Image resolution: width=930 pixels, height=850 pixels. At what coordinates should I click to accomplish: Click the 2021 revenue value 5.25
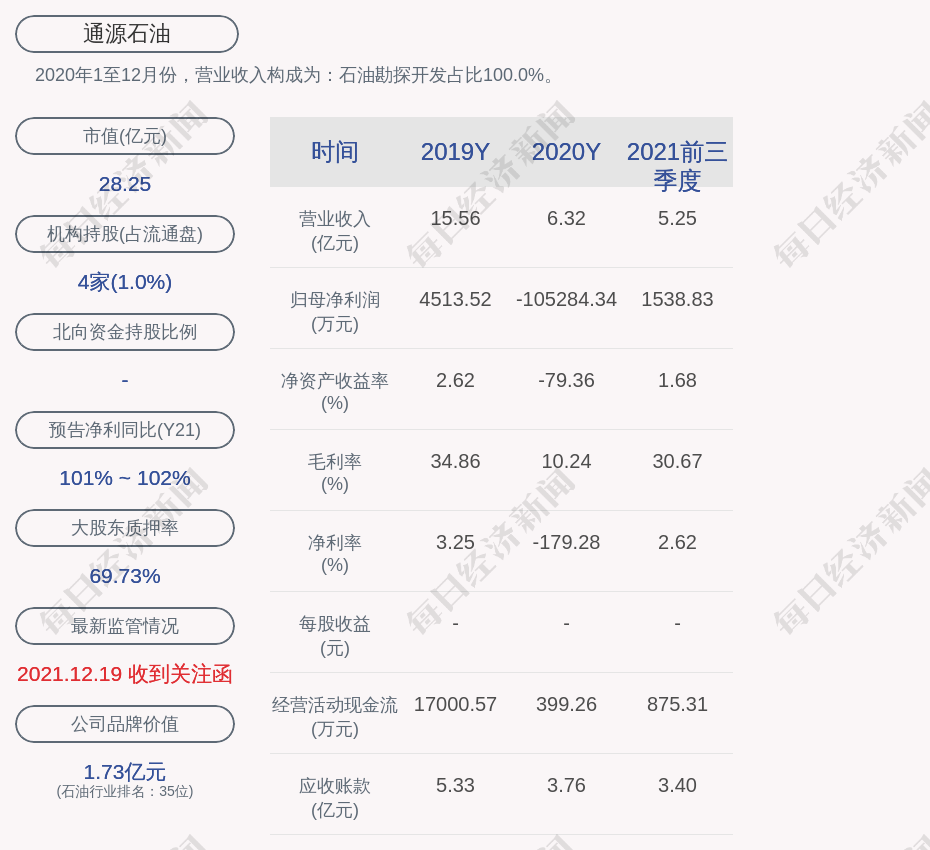(677, 218)
